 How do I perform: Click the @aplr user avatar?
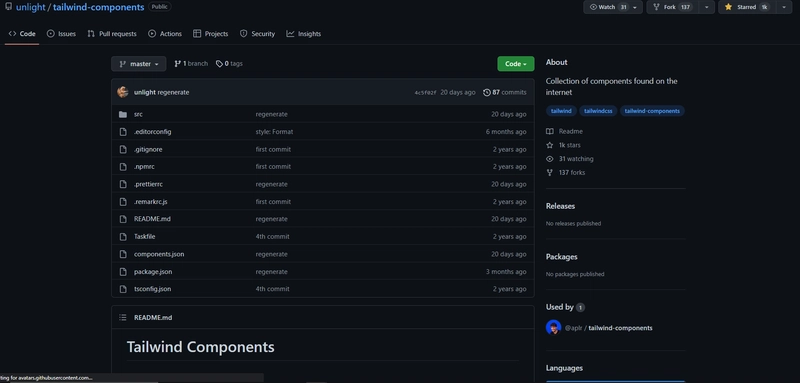click(554, 327)
